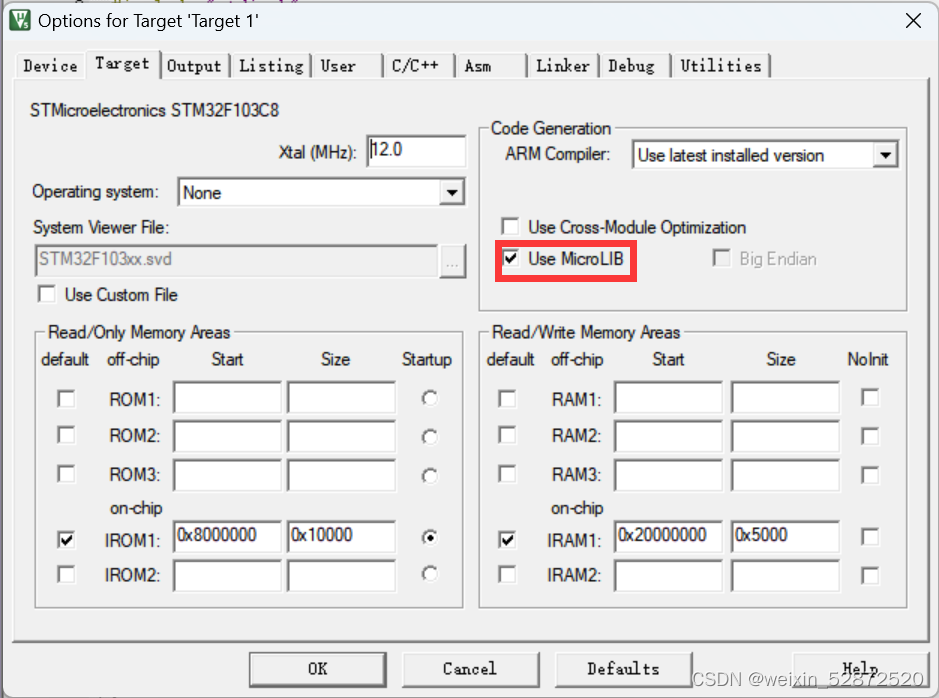Click the Cancel button
The image size is (939, 698).
pyautogui.click(x=470, y=669)
